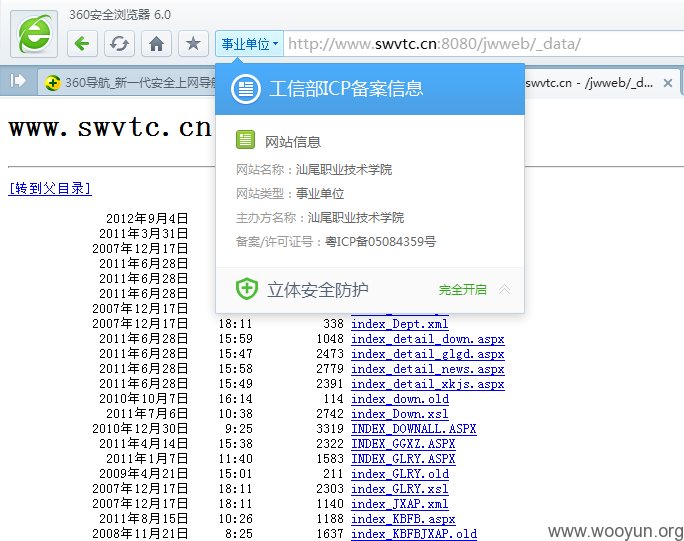The width and height of the screenshot is (684, 541).
Task: Click the 2009年4月21日 date entry
Action: [143, 474]
